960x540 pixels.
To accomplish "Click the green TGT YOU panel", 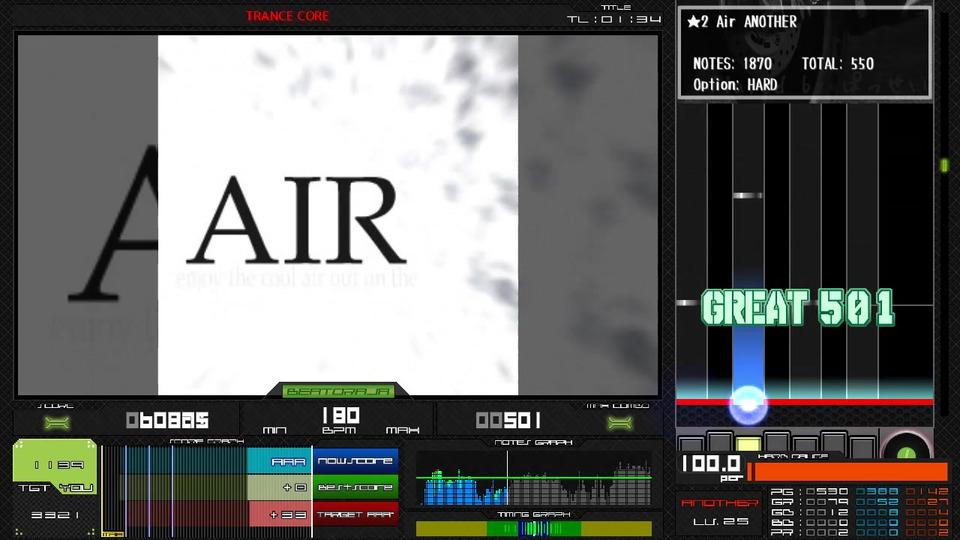I will tap(55, 468).
